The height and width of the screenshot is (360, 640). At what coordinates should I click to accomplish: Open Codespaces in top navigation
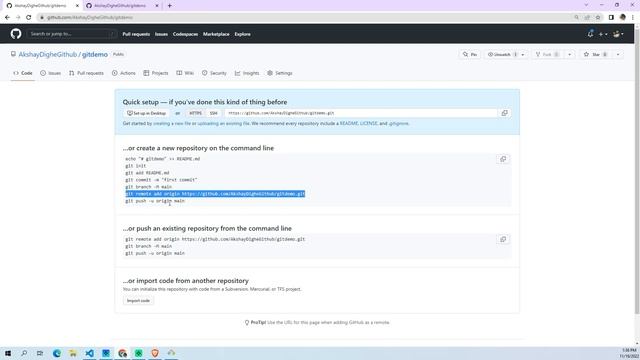[x=185, y=34]
